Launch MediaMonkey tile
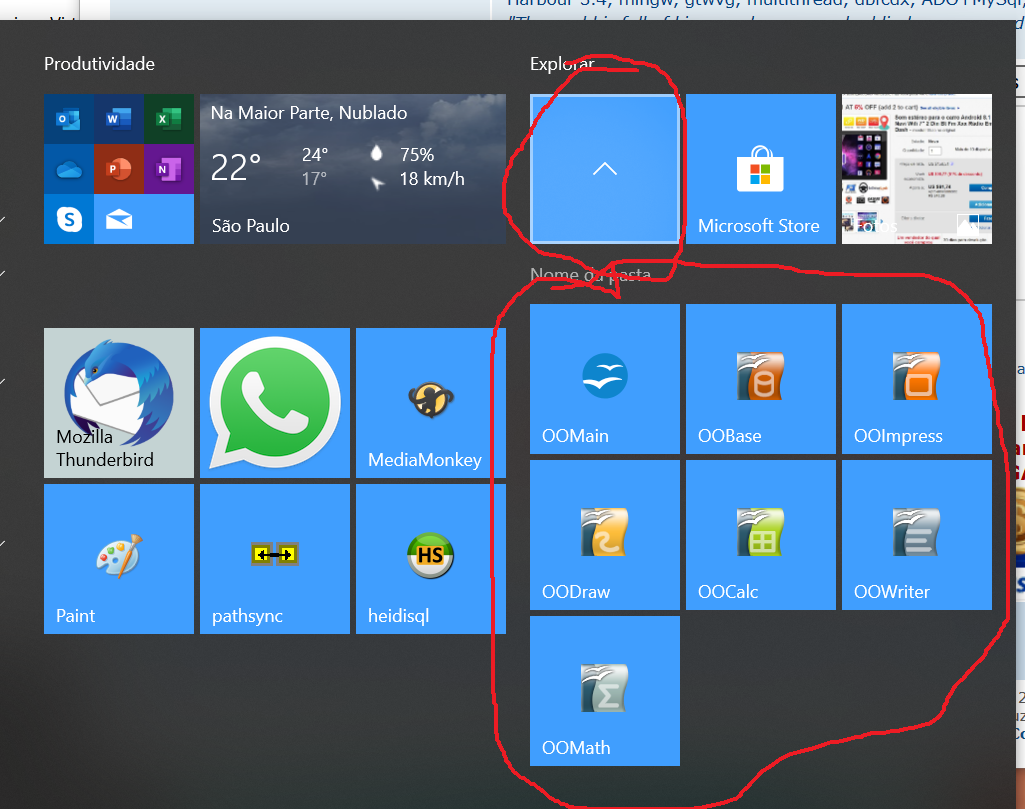Screen dimensions: 1025x809 click(430, 403)
